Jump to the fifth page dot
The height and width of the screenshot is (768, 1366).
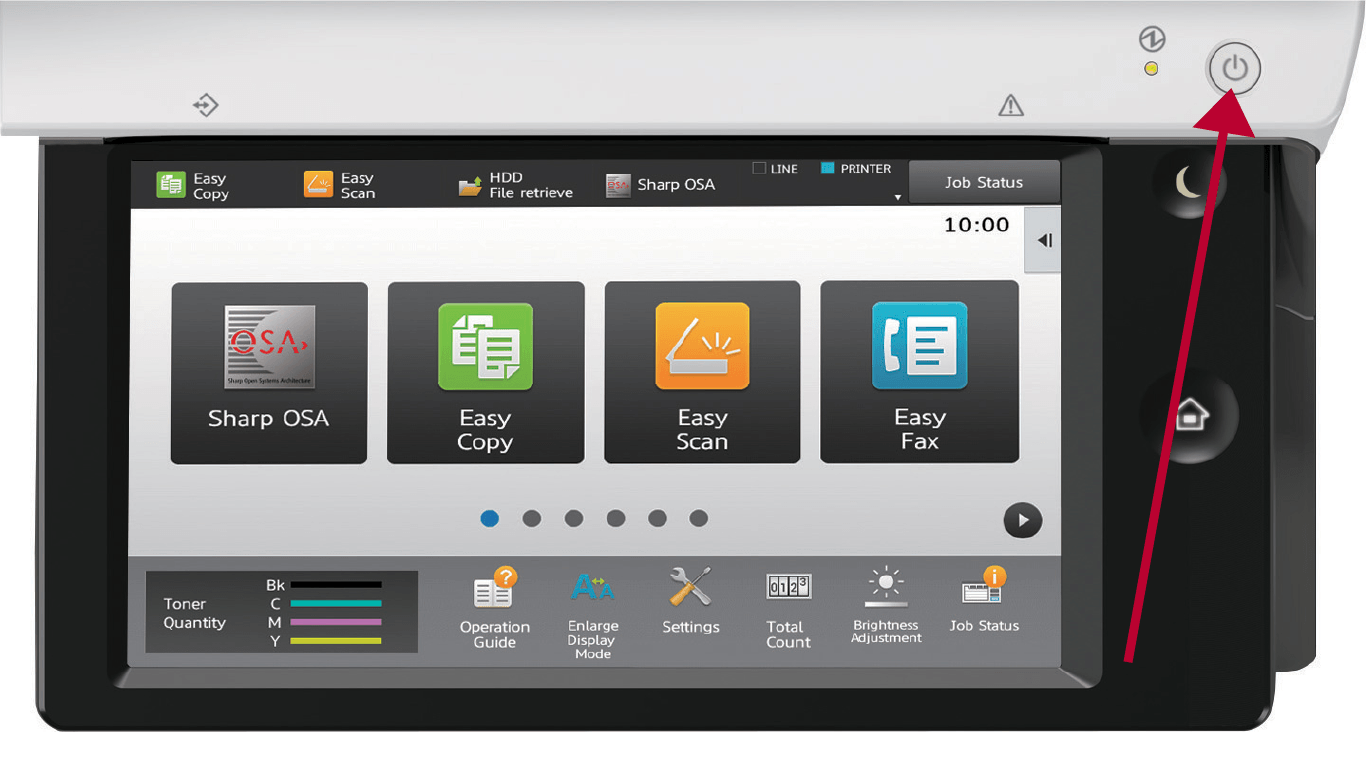657,518
